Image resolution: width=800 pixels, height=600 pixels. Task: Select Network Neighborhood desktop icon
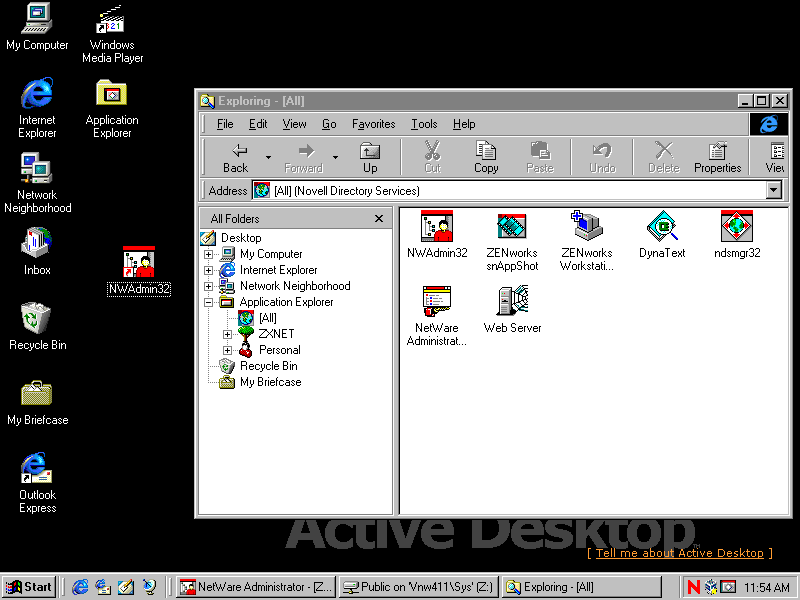coord(37,183)
